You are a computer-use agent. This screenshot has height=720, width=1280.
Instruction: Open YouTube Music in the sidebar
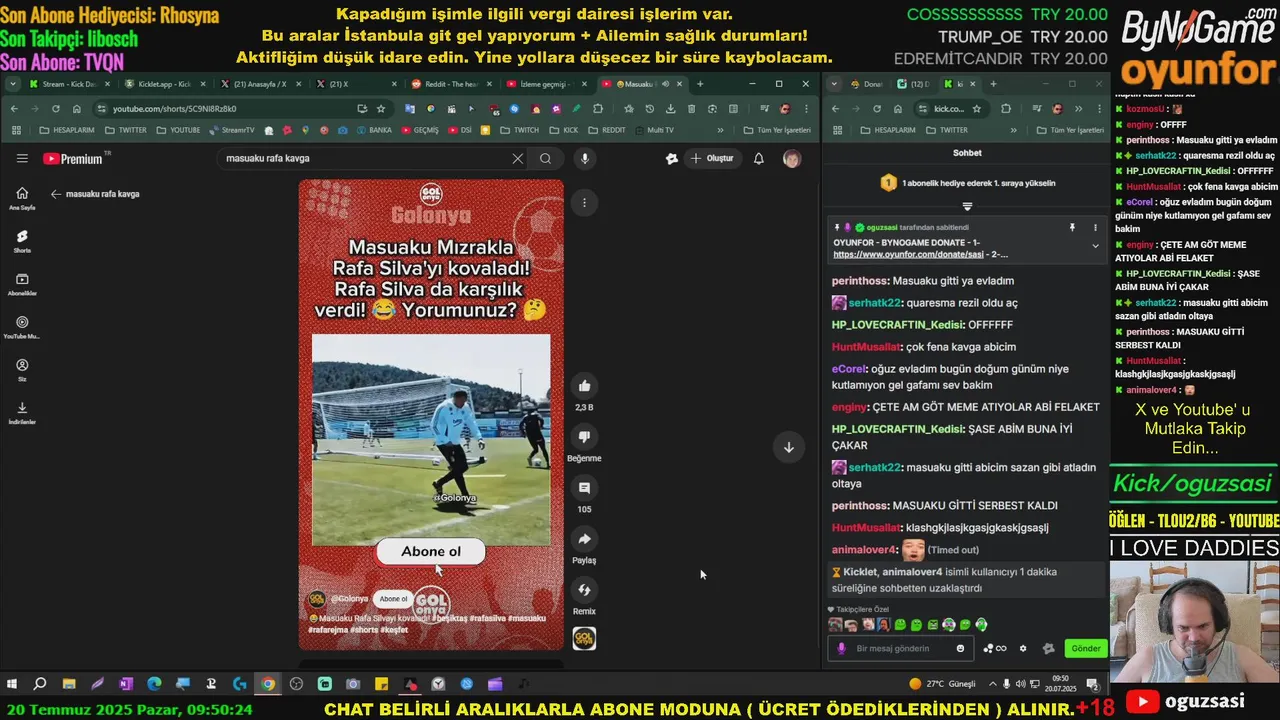pyautogui.click(x=22, y=327)
